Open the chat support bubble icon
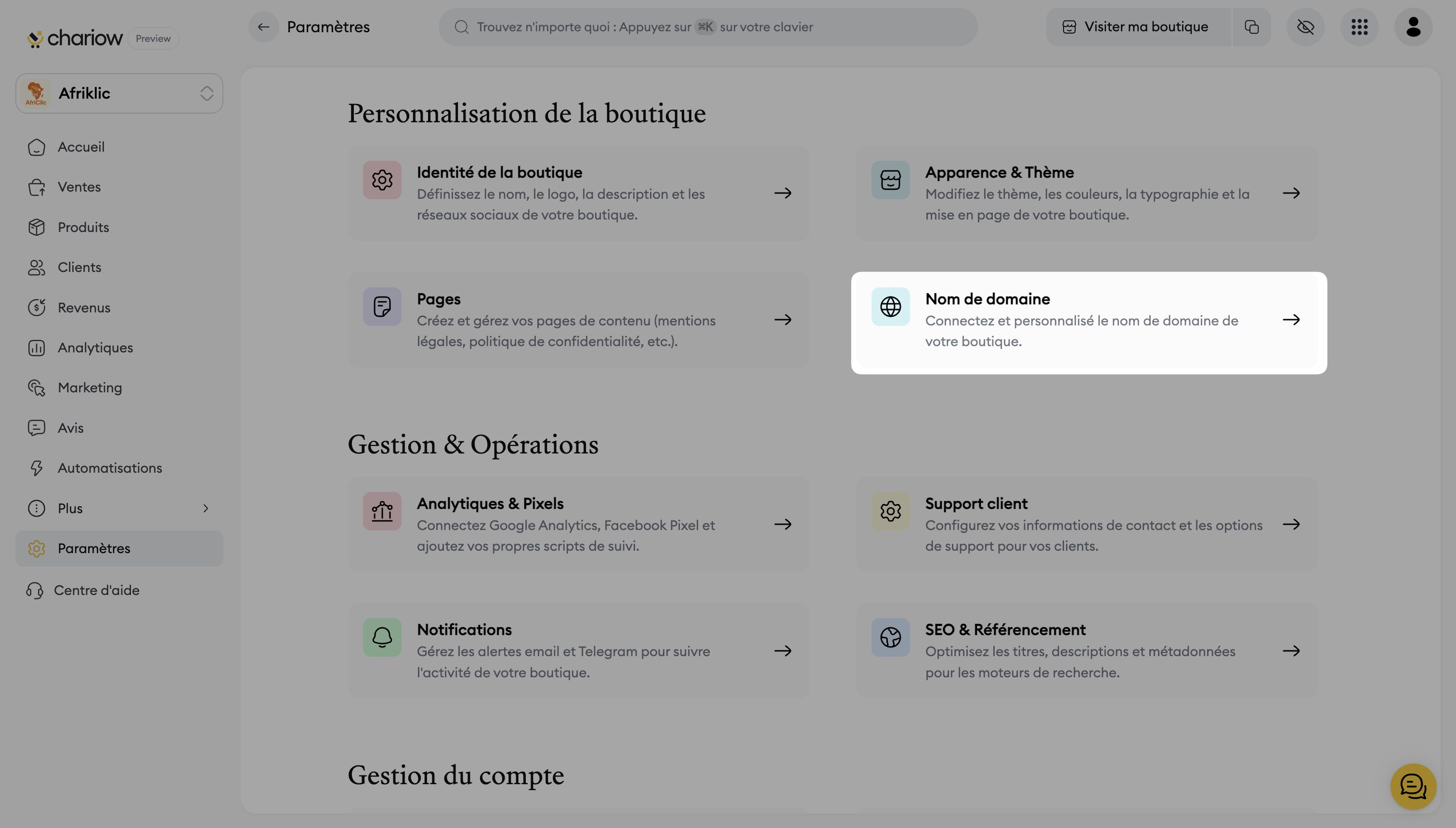The image size is (1456, 828). (x=1413, y=787)
